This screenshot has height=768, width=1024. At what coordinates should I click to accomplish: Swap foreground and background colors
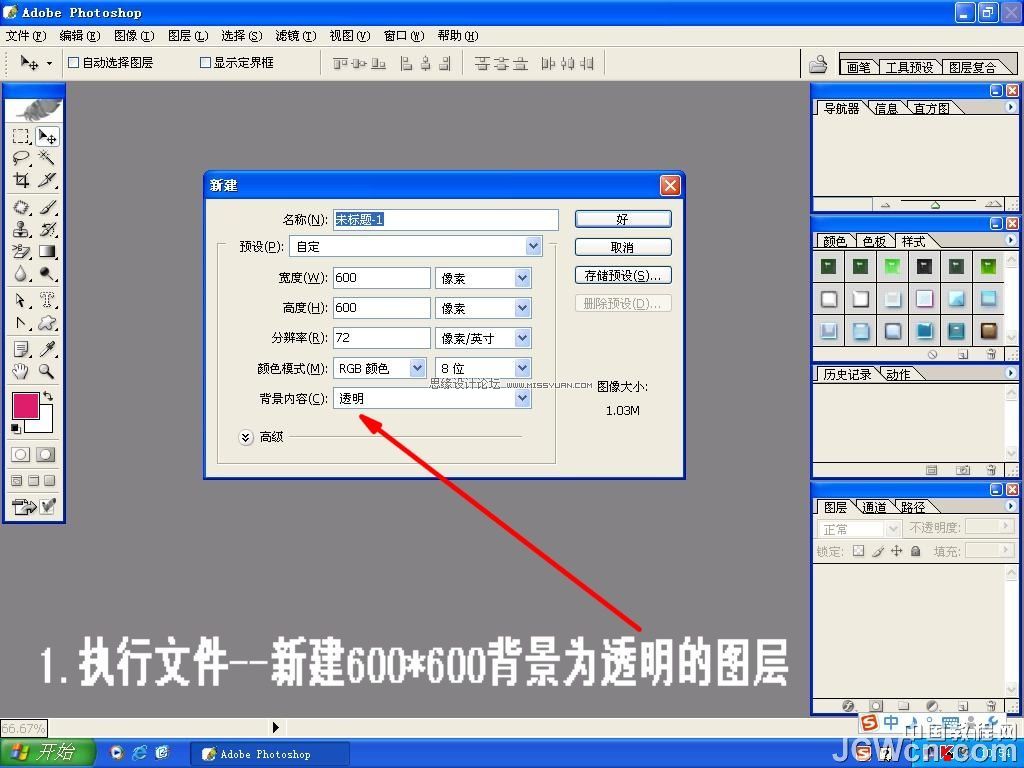pos(48,396)
